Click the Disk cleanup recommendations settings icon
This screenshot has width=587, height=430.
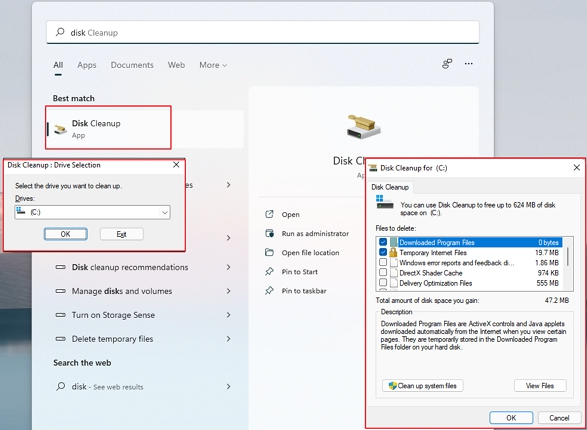click(61, 267)
